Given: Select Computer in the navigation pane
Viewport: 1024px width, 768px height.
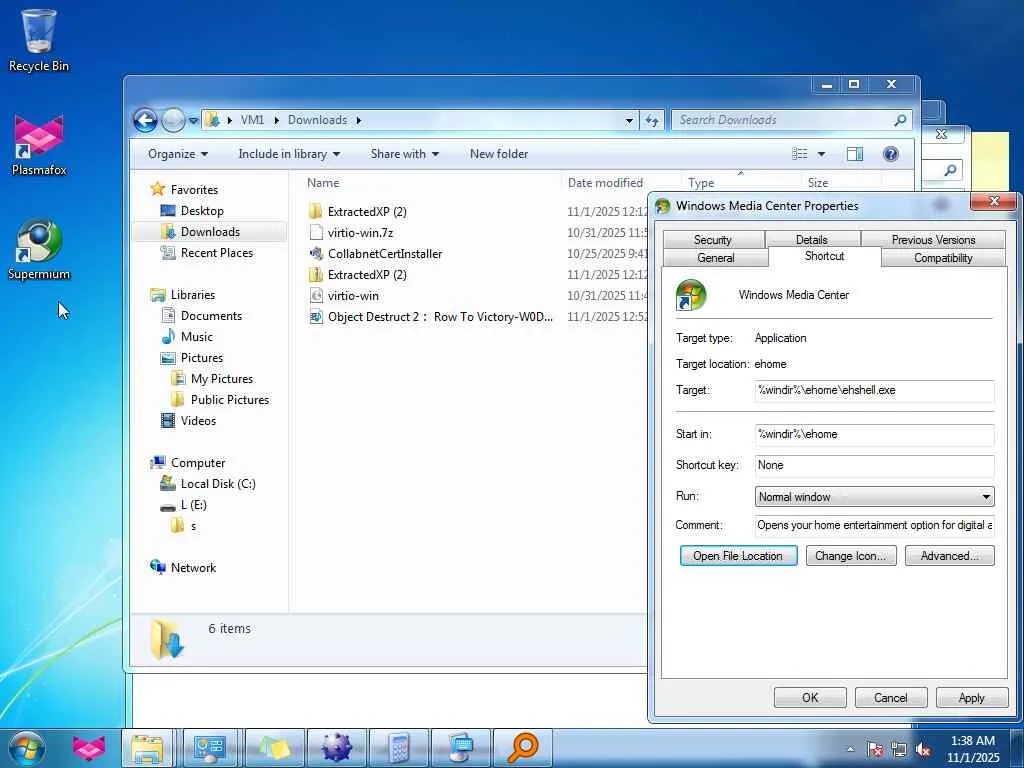Looking at the screenshot, I should pos(198,463).
